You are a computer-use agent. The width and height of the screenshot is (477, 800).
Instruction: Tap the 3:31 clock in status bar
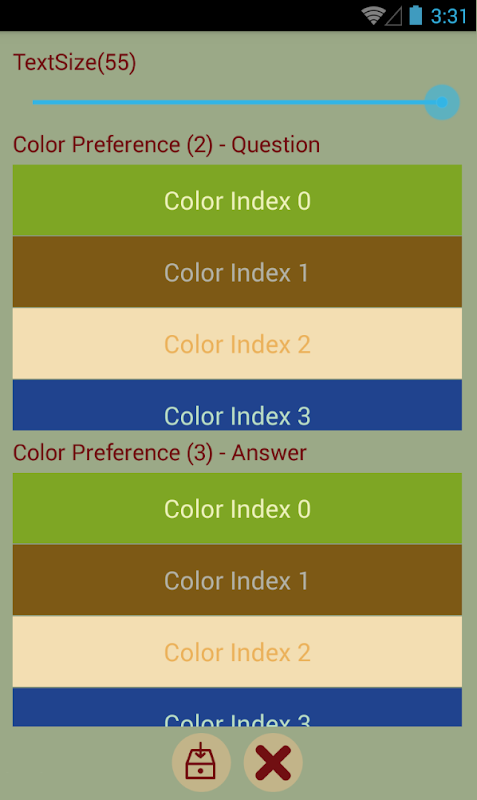(448, 16)
